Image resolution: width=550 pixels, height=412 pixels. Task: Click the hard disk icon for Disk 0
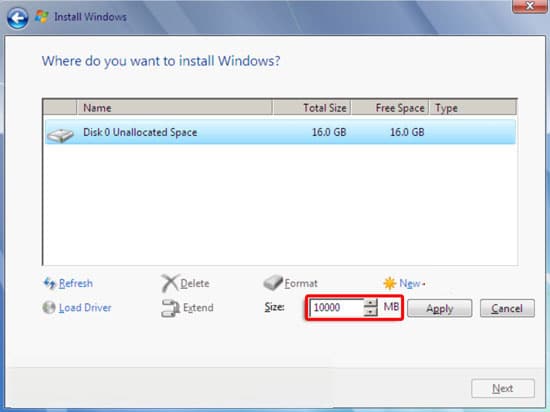click(x=60, y=135)
